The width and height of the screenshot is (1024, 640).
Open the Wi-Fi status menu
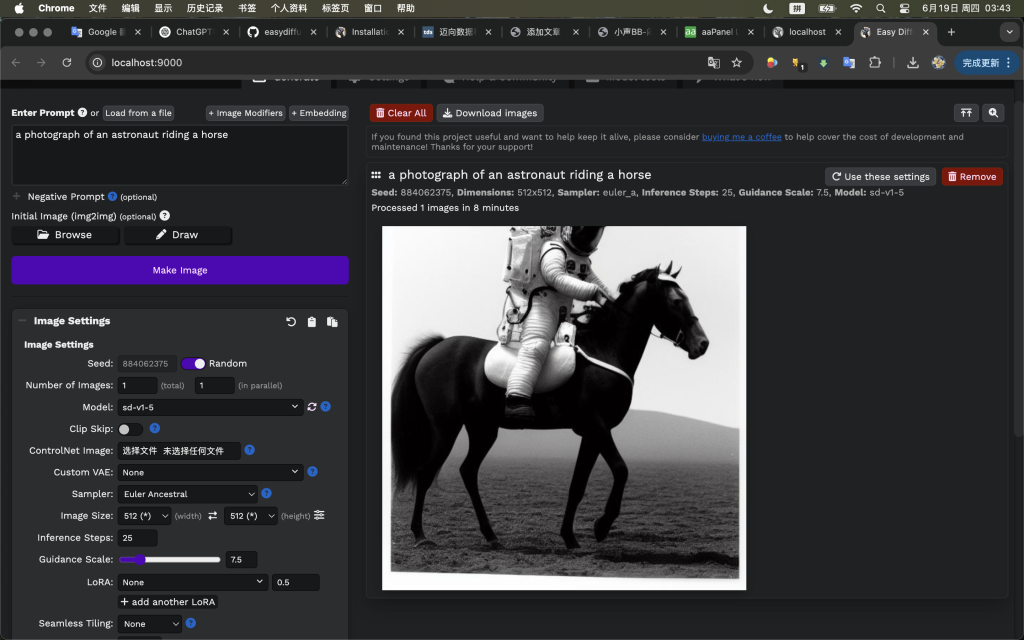click(x=856, y=8)
